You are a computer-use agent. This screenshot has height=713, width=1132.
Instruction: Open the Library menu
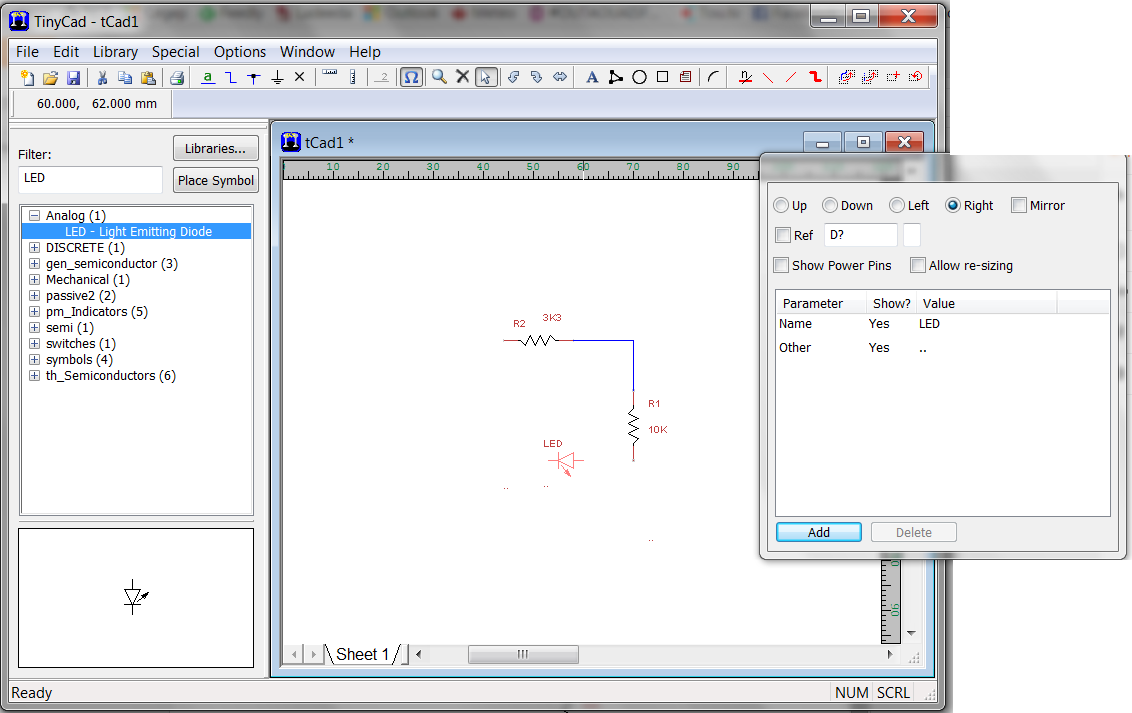[115, 52]
